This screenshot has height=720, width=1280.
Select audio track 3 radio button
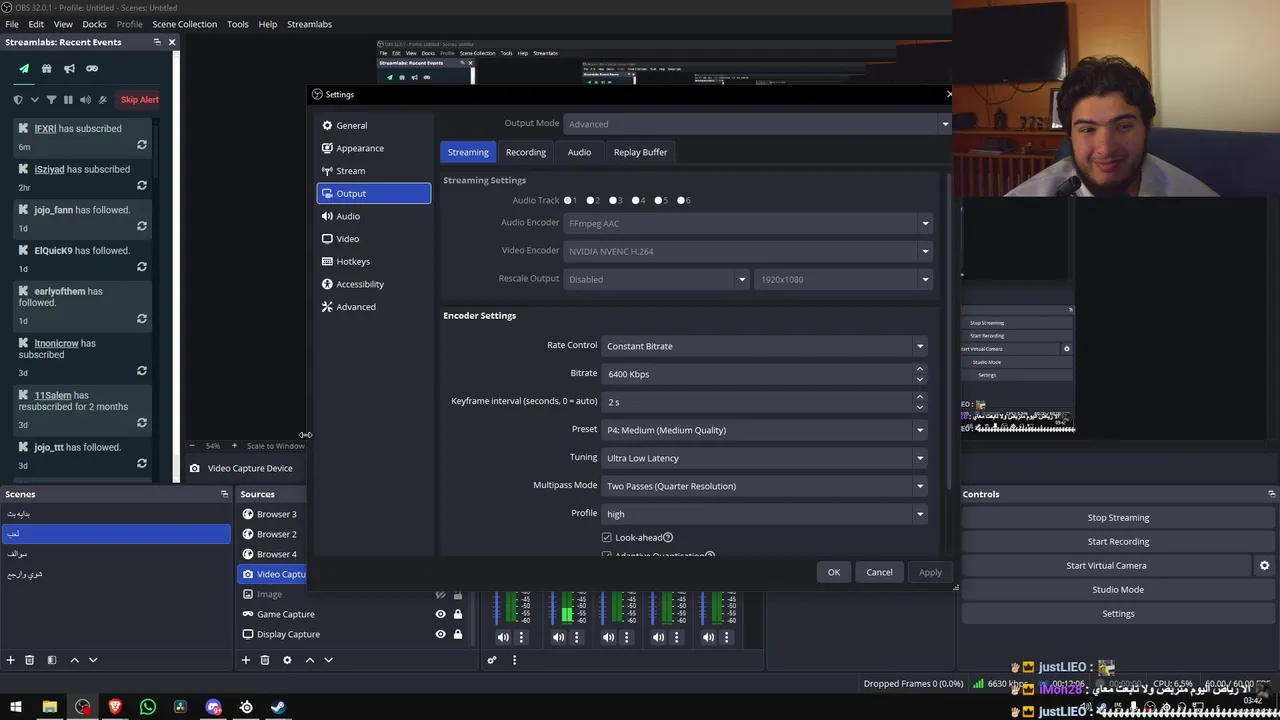tap(614, 200)
